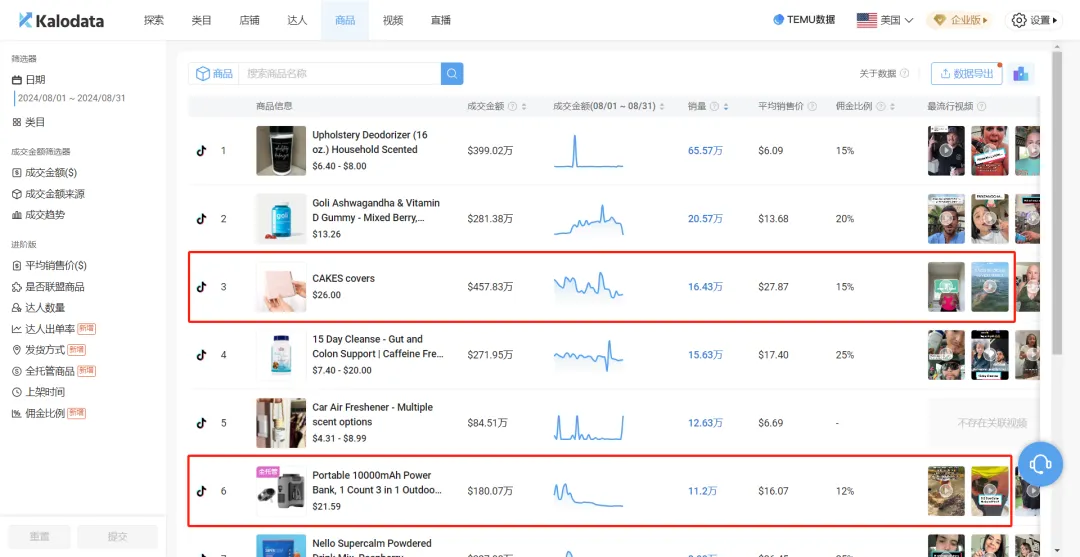Play second popular video of CAKES covers

pyautogui.click(x=990, y=287)
